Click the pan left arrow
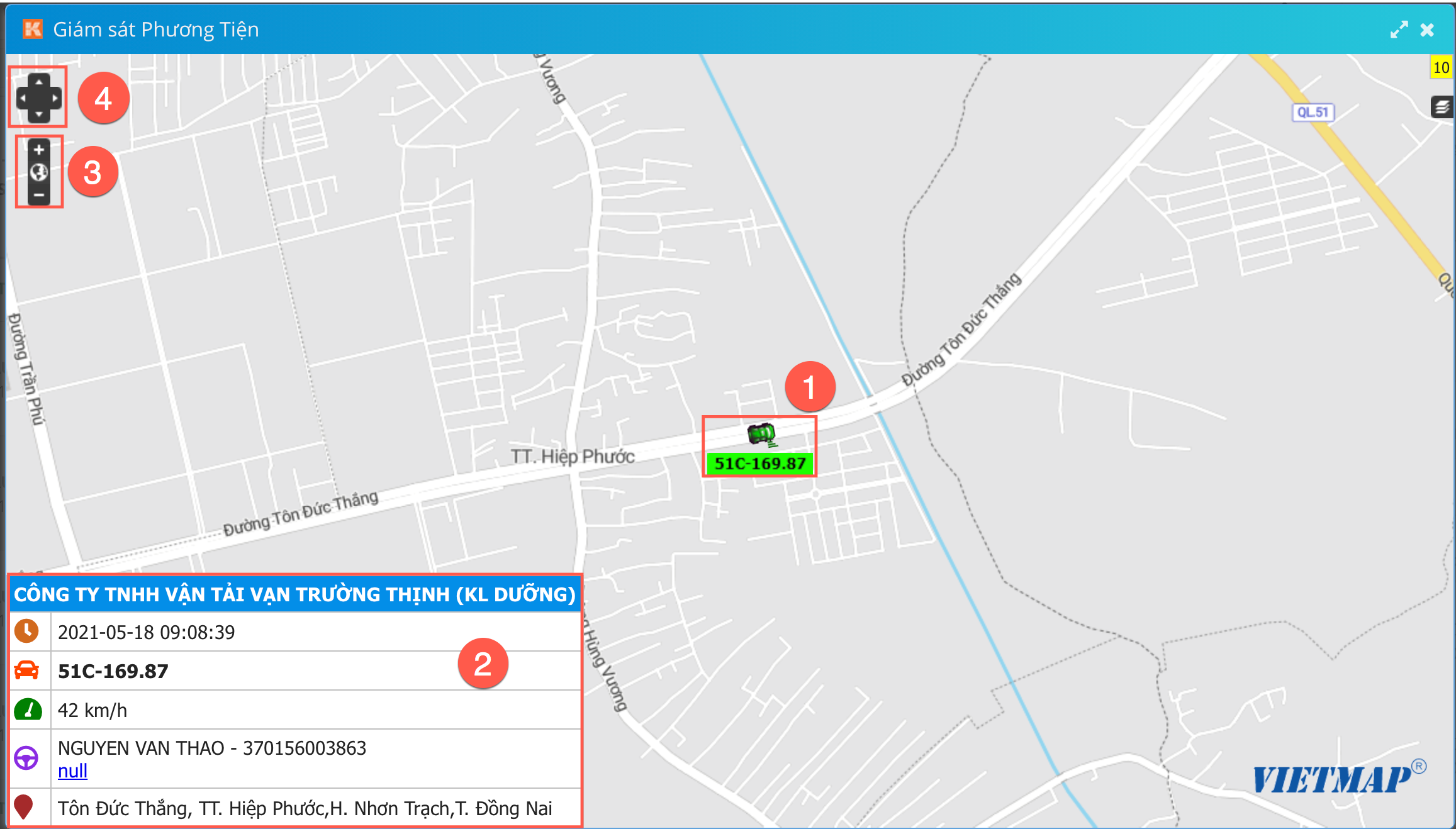Viewport: 1456px width, 829px height. (23, 98)
